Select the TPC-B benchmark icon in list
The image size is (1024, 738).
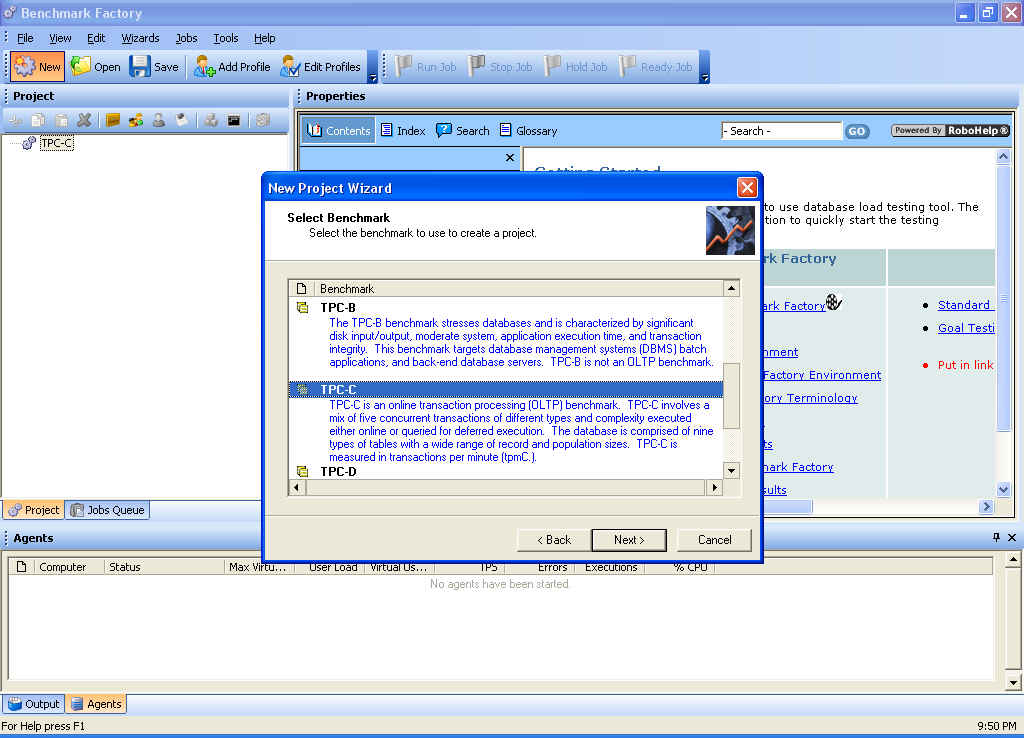click(302, 308)
